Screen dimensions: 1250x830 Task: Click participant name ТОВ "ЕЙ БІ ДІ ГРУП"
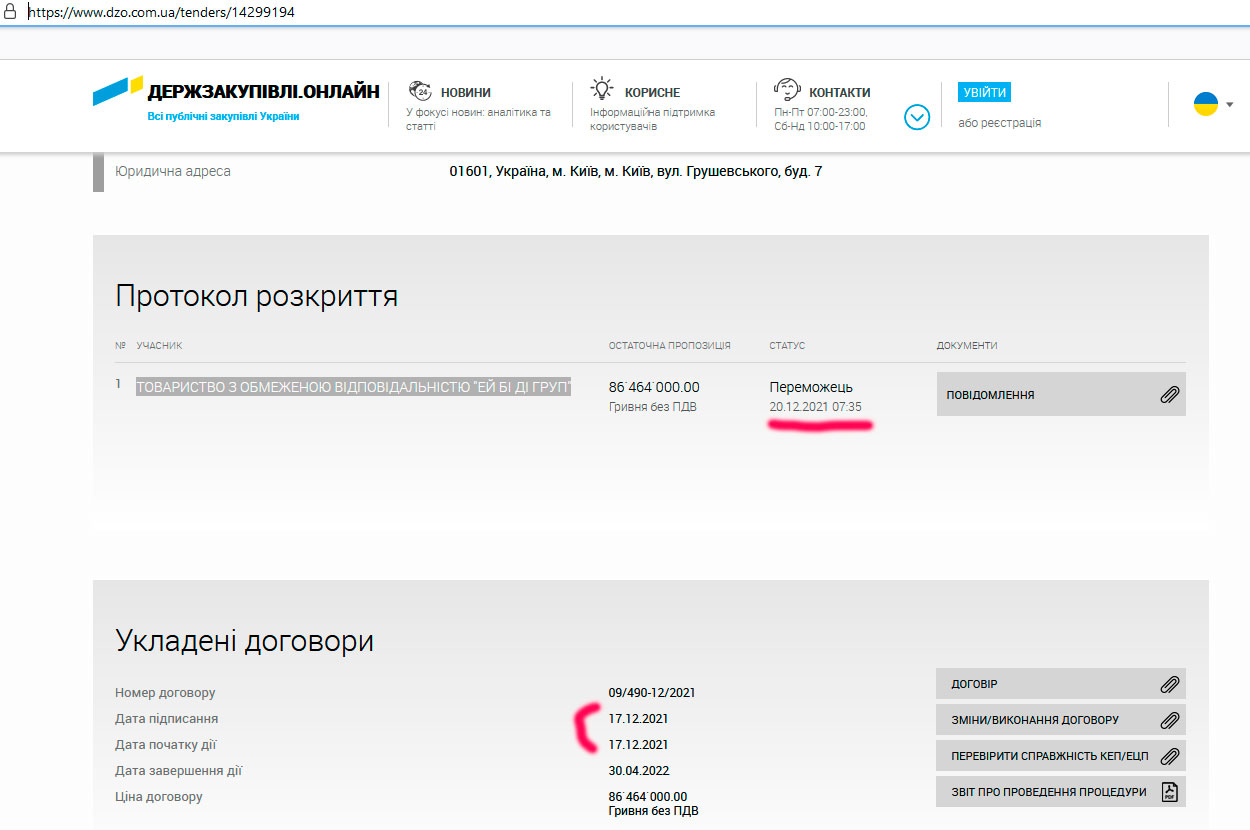(353, 387)
